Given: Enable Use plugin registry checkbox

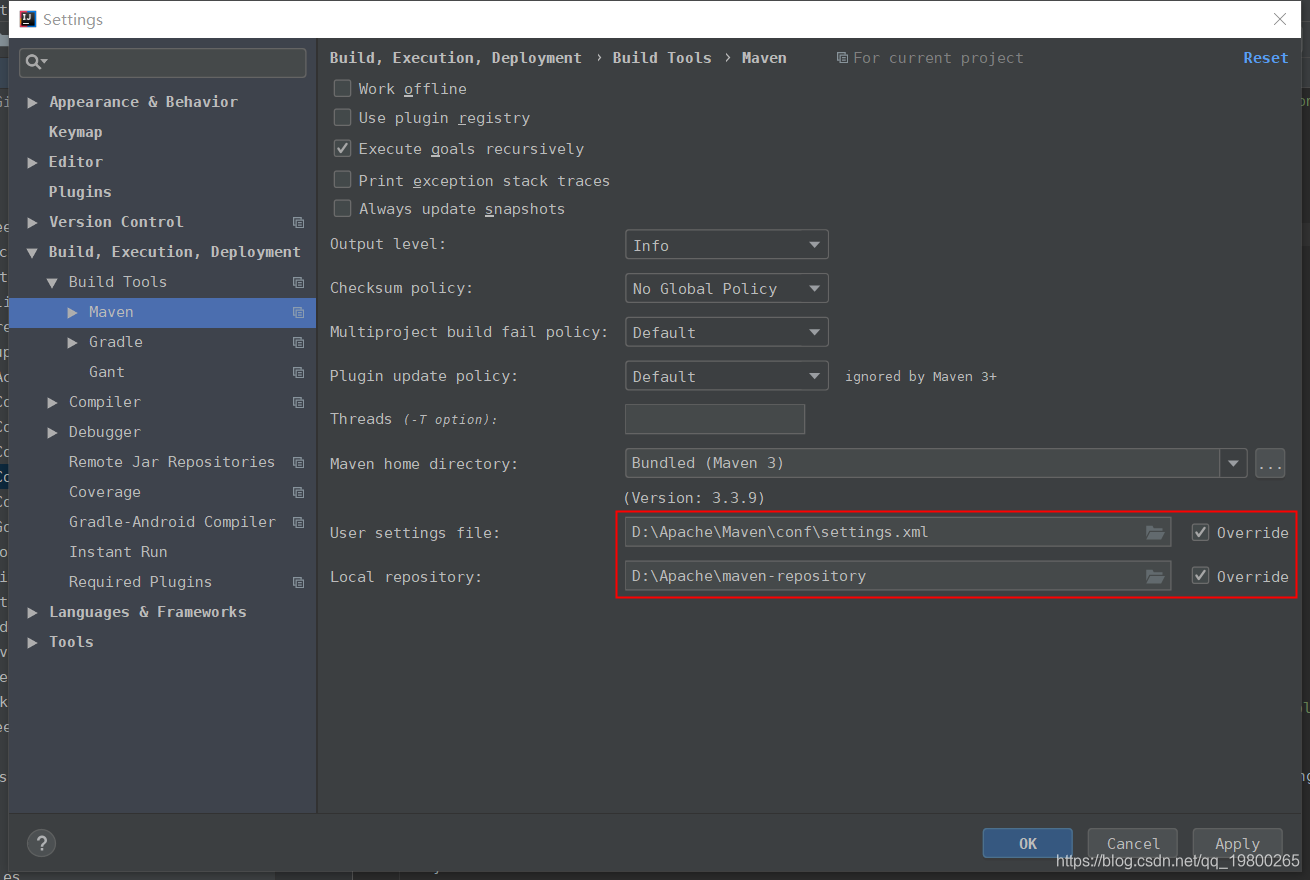Looking at the screenshot, I should click(342, 117).
